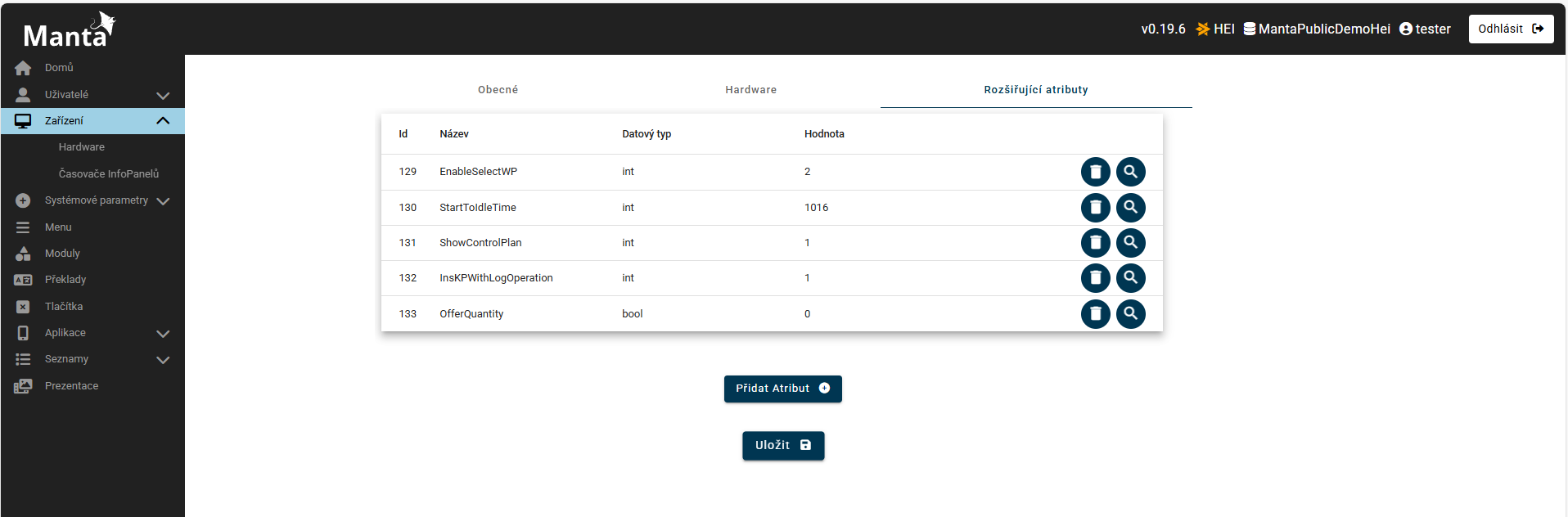The width and height of the screenshot is (1568, 517).
Task: Click the Manta logo
Action: tap(69, 31)
